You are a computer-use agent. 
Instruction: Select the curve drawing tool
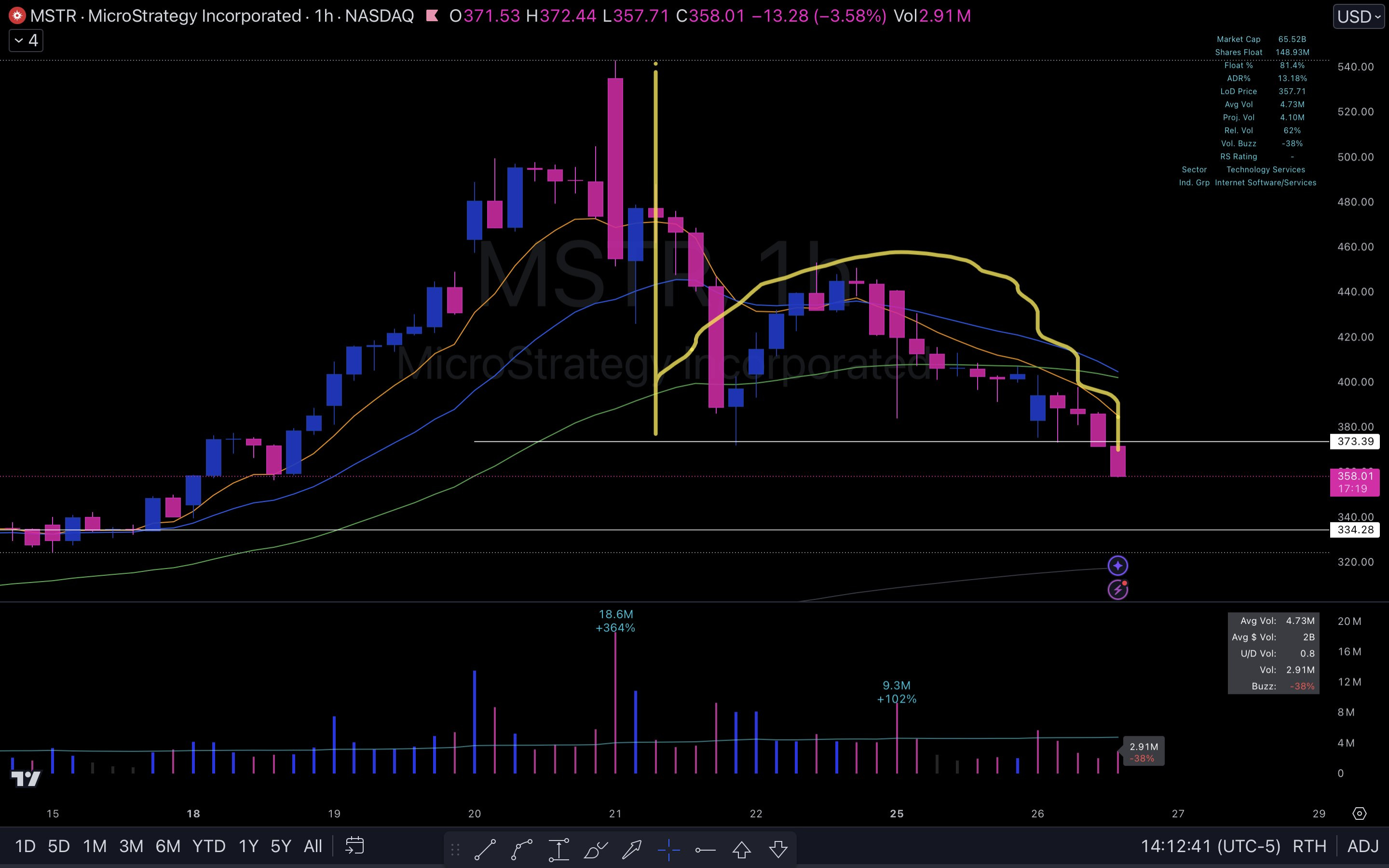[x=522, y=849]
